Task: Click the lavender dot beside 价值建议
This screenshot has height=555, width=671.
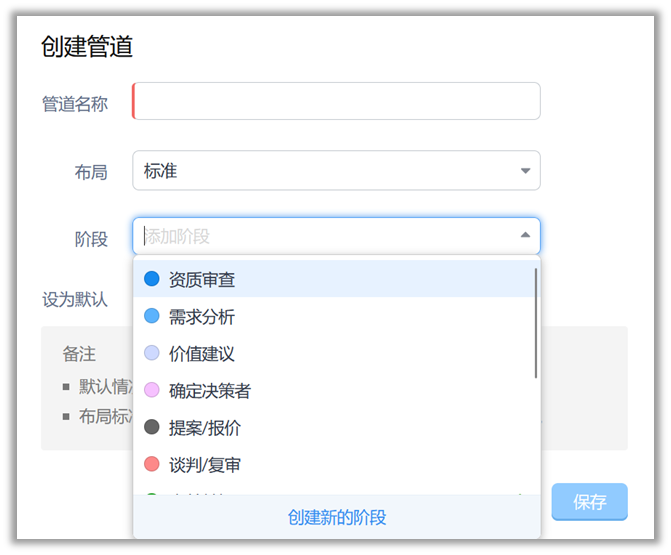Action: (x=152, y=353)
